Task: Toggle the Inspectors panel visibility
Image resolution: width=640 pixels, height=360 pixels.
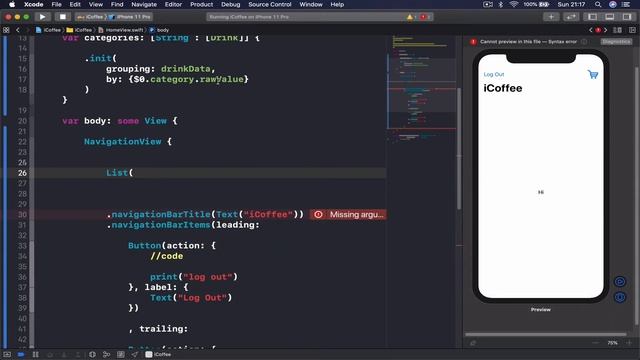Action: pyautogui.click(x=627, y=17)
